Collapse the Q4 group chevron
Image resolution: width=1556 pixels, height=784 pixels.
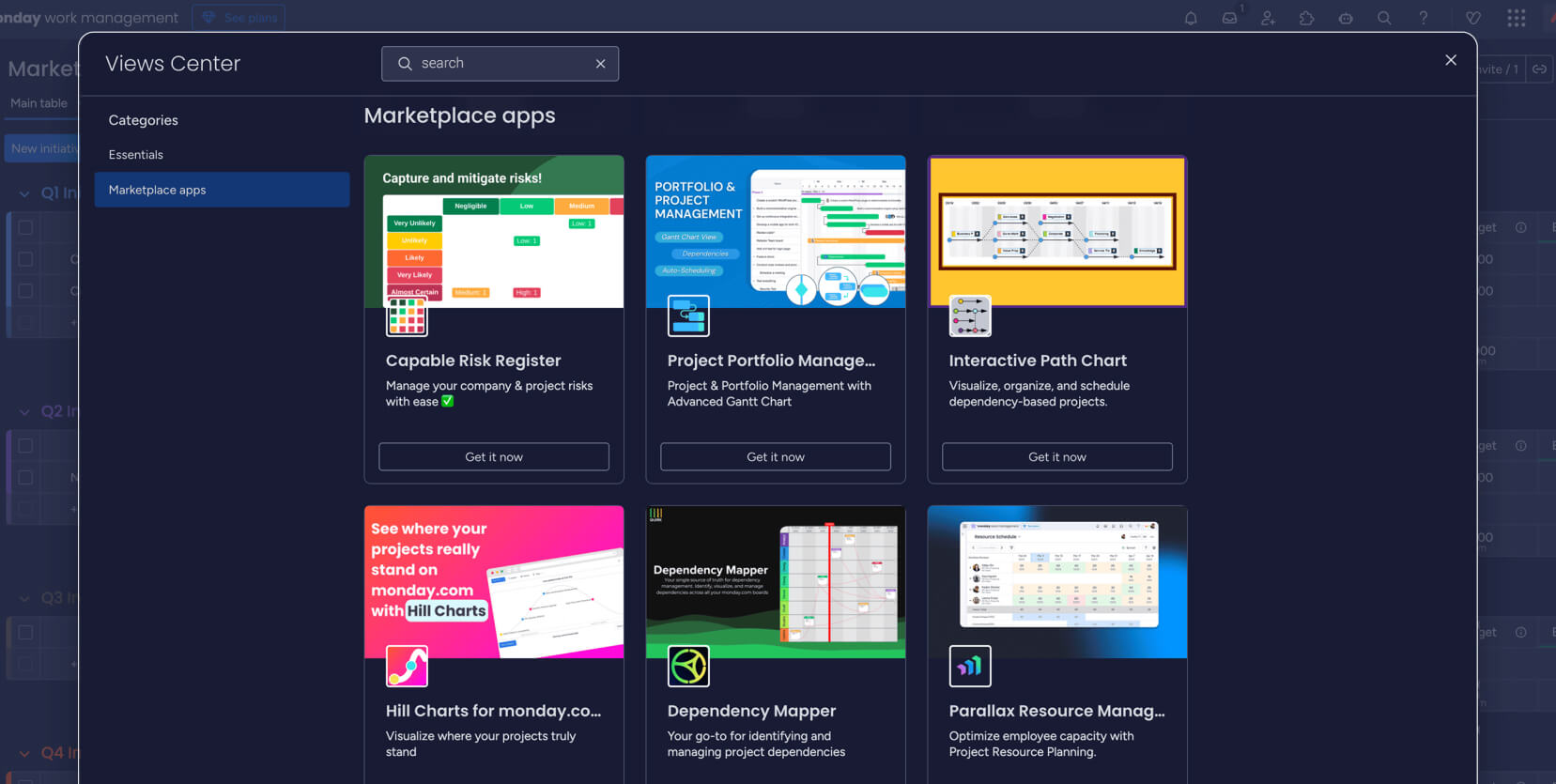24,753
